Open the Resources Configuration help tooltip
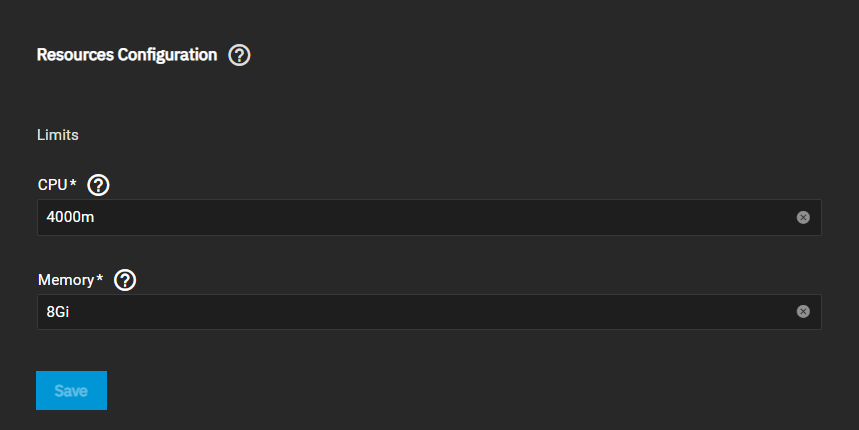Image resolution: width=859 pixels, height=430 pixels. [239, 56]
